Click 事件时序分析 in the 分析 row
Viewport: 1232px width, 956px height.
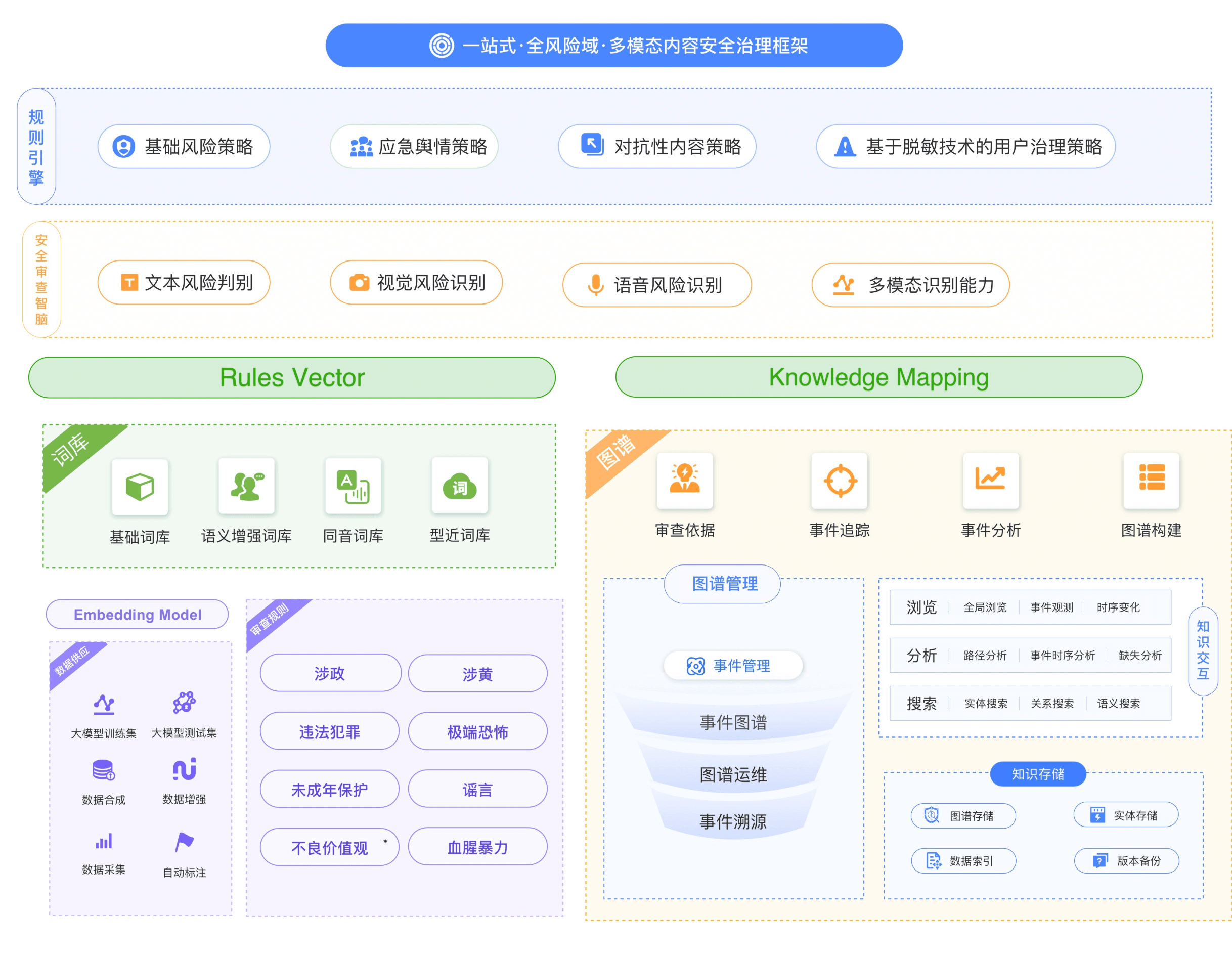coord(1062,655)
